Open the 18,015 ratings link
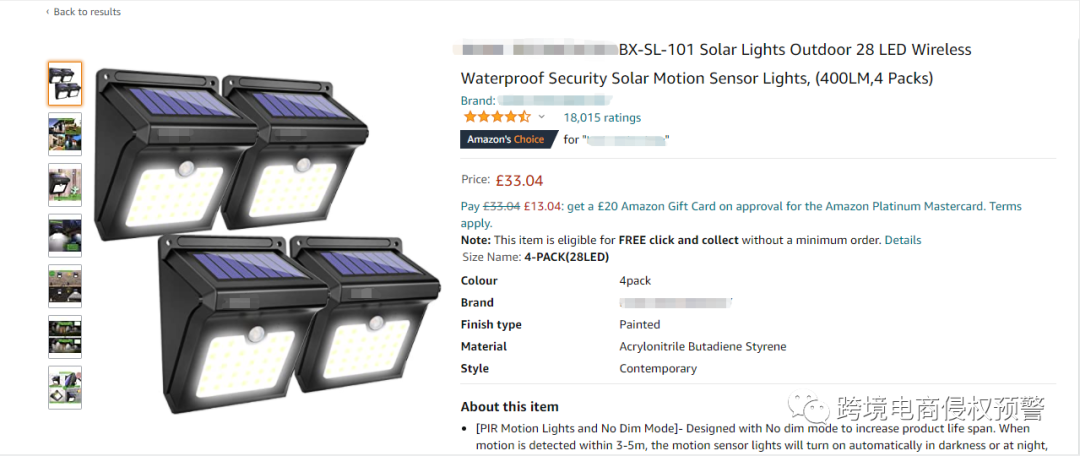Image resolution: width=1080 pixels, height=456 pixels. coord(602,117)
